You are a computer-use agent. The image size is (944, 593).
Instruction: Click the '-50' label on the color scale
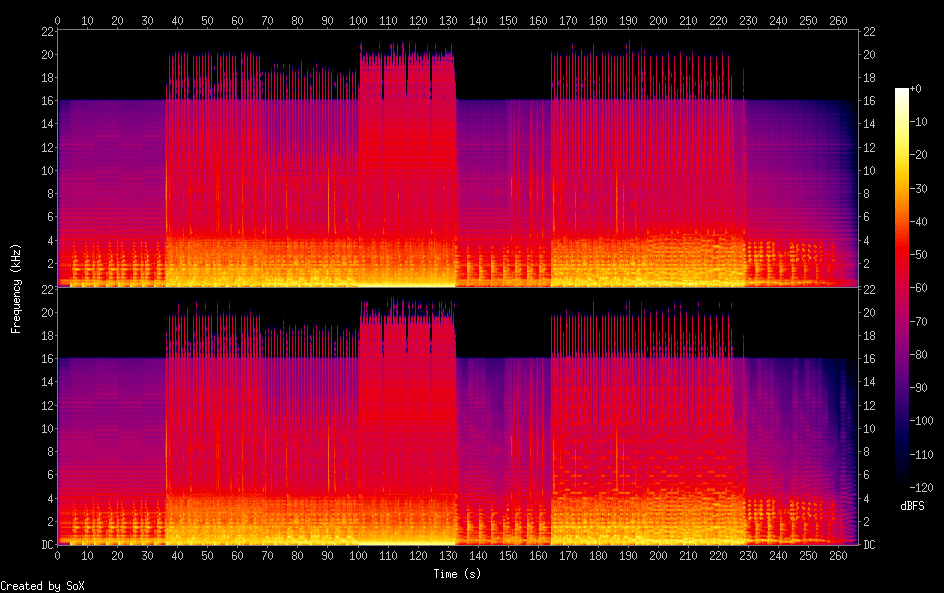(x=918, y=255)
